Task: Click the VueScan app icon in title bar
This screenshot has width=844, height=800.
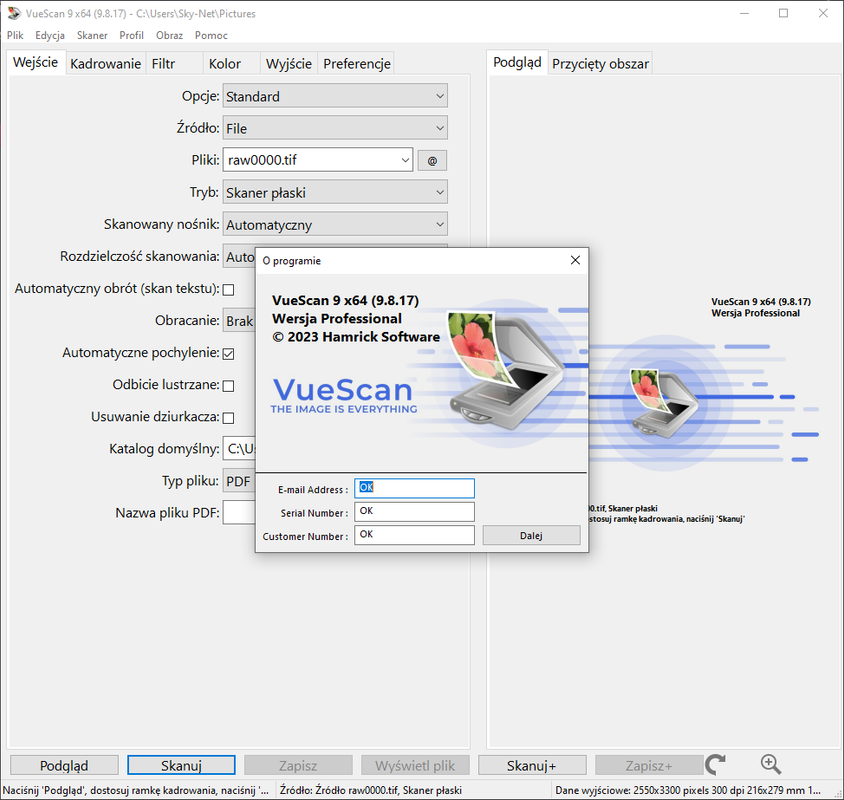Action: (x=13, y=13)
